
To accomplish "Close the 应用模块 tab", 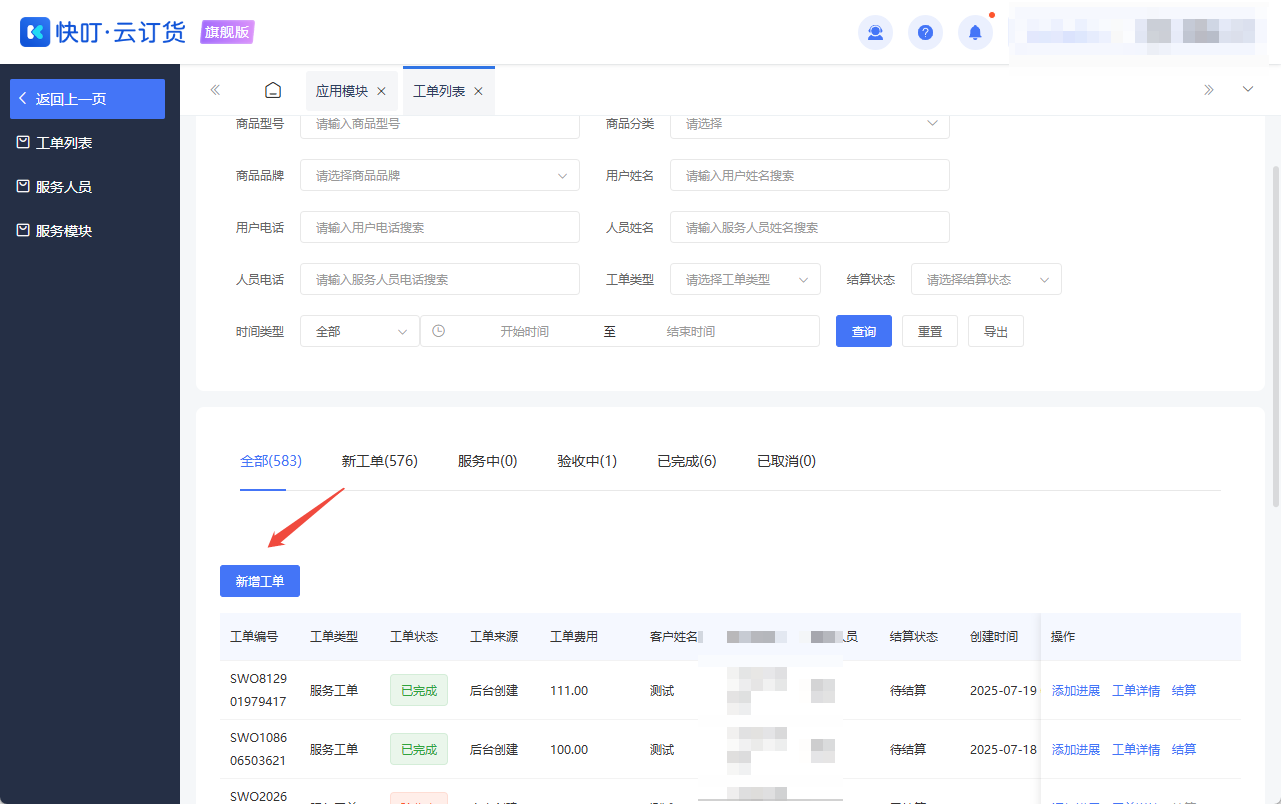I will (x=381, y=91).
